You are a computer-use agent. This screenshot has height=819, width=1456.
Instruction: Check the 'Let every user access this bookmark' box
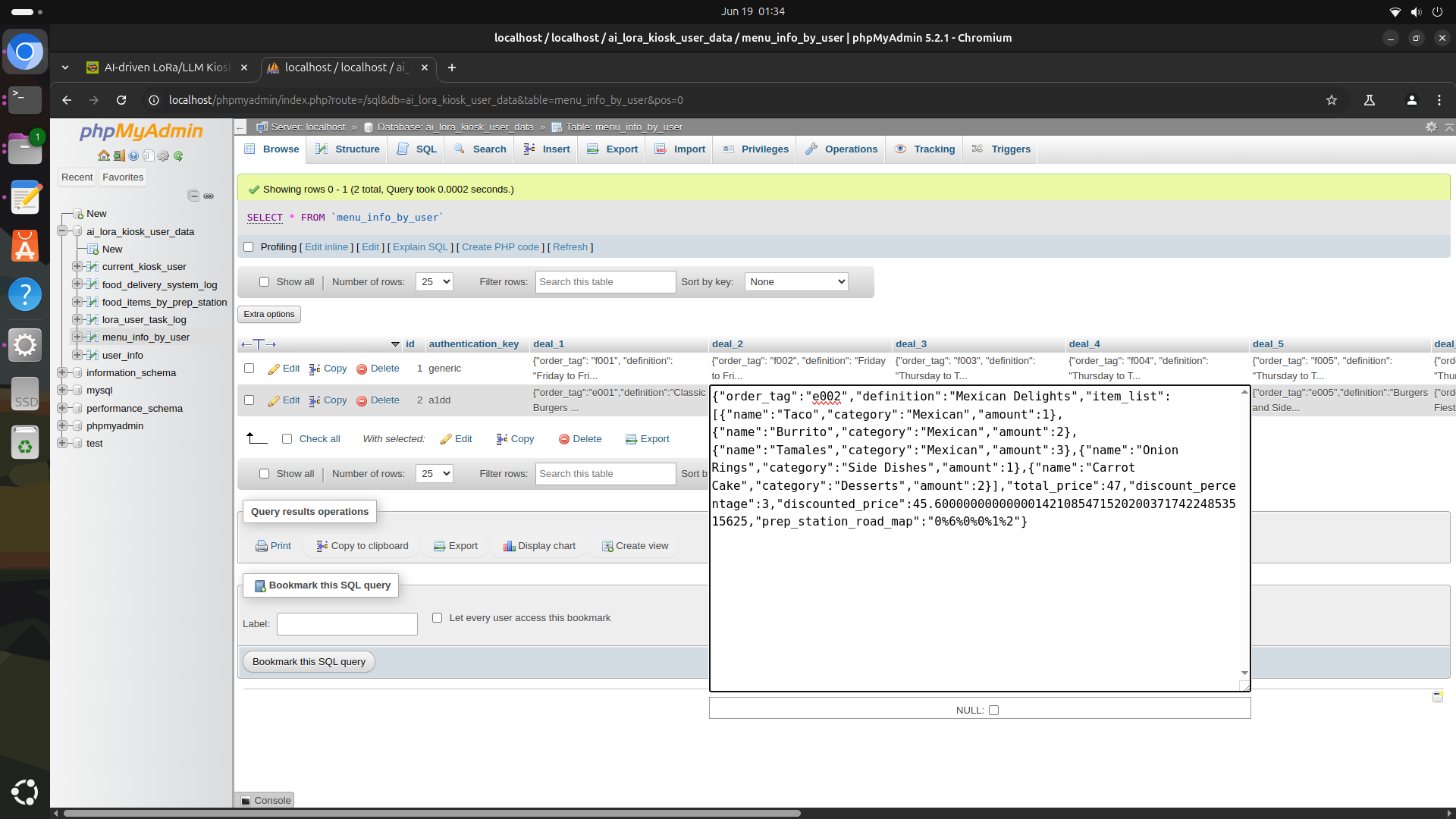click(x=437, y=618)
